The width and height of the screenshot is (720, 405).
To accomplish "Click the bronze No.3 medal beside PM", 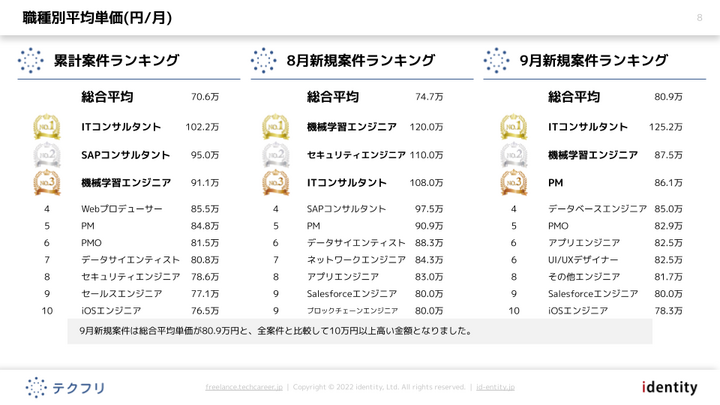I will click(x=513, y=183).
